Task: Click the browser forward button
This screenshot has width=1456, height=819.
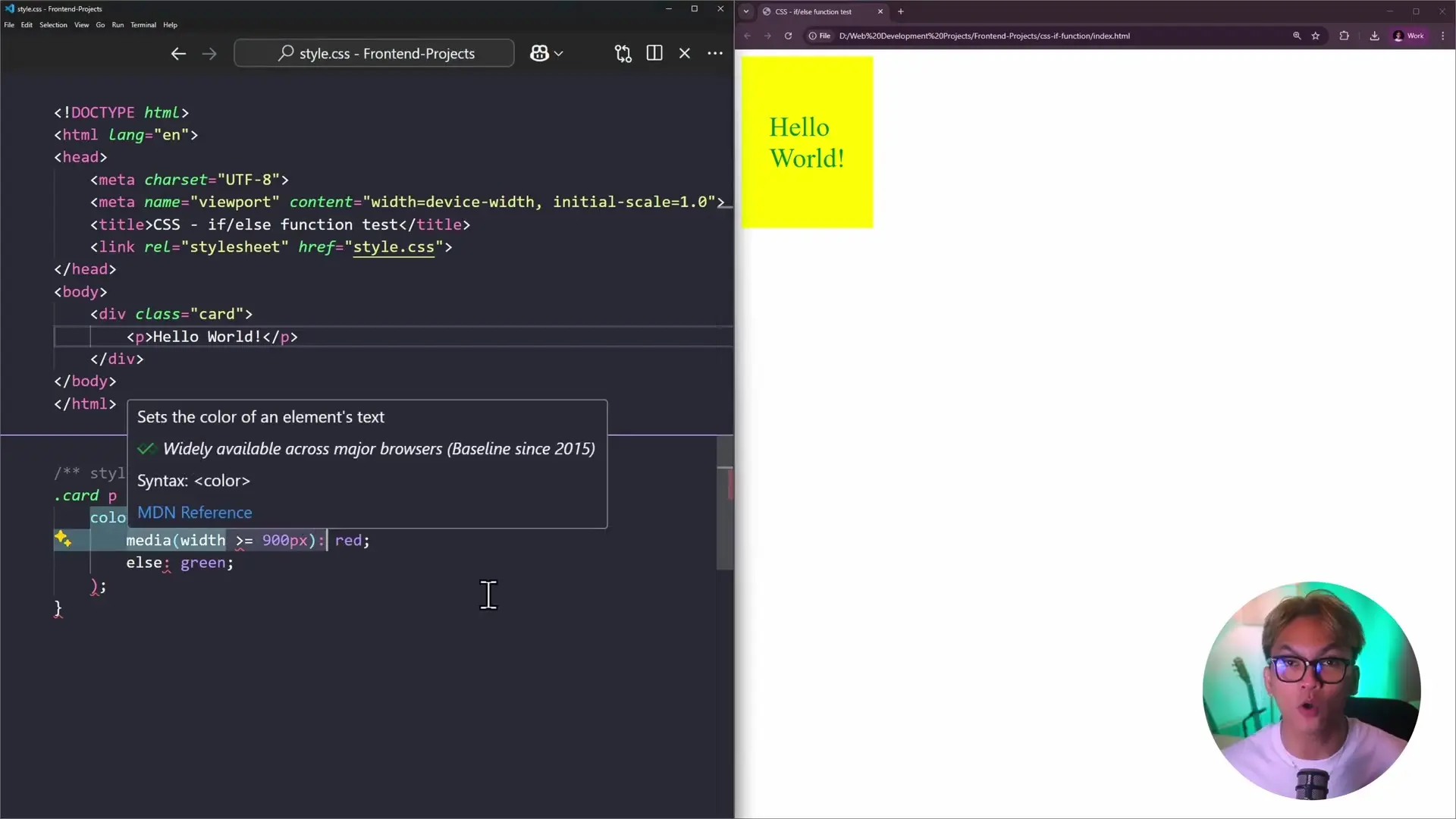Action: [x=767, y=36]
